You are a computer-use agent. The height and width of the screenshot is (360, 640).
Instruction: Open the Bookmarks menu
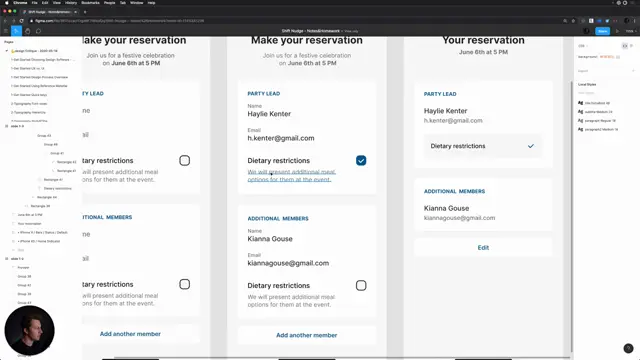click(91, 3)
